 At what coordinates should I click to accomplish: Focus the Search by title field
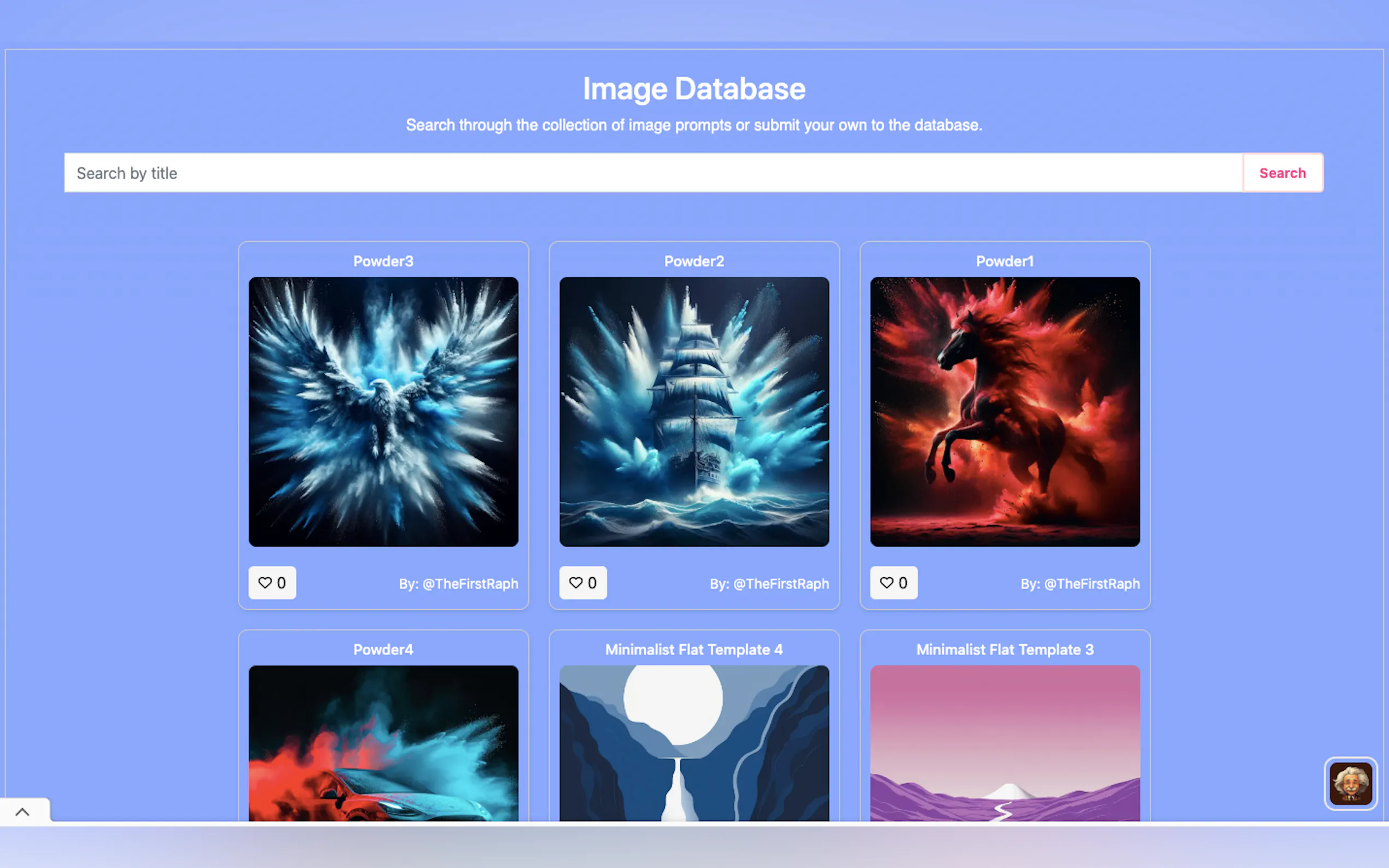[653, 173]
